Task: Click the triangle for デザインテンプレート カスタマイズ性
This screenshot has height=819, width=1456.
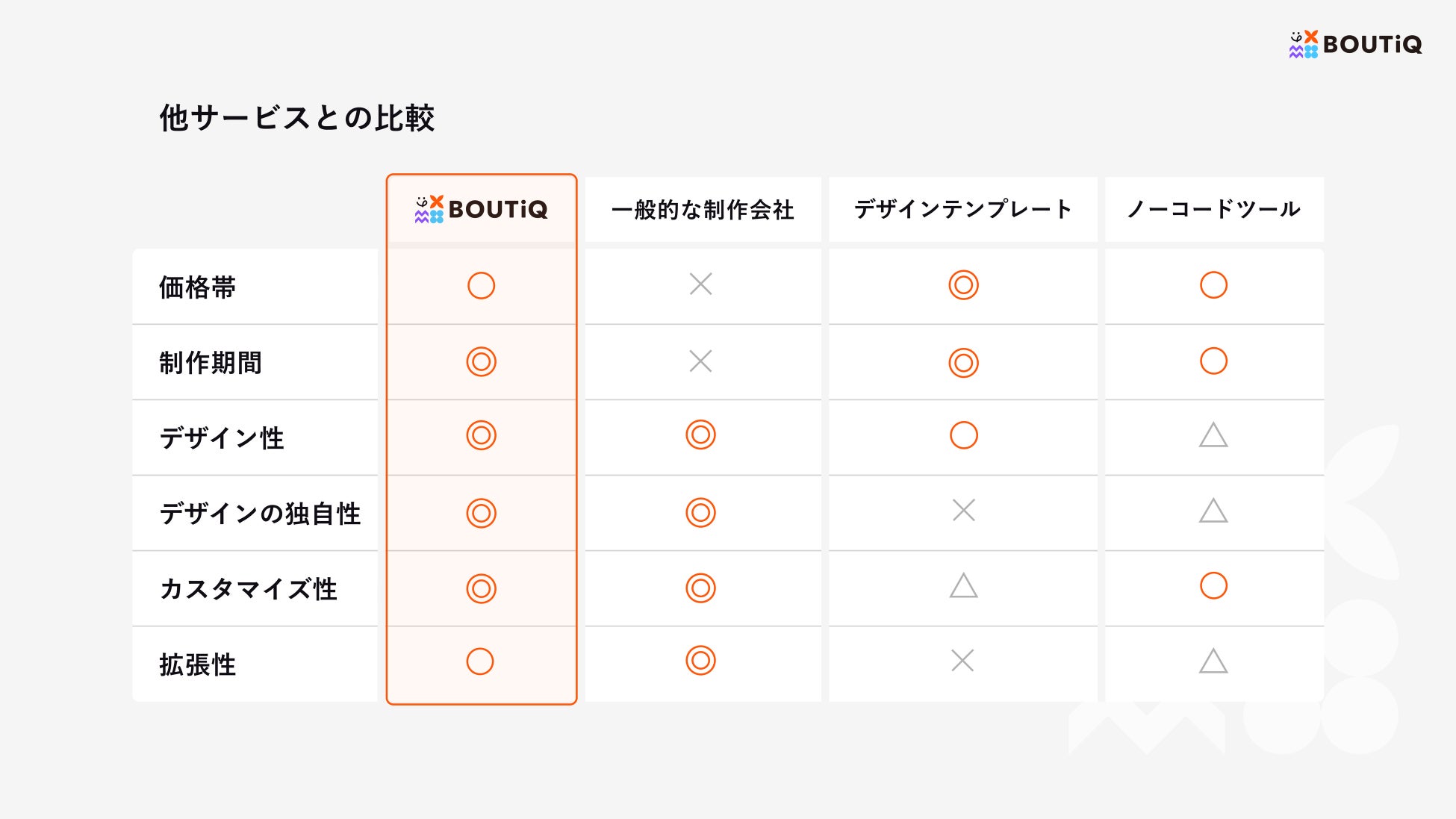Action: [x=963, y=586]
